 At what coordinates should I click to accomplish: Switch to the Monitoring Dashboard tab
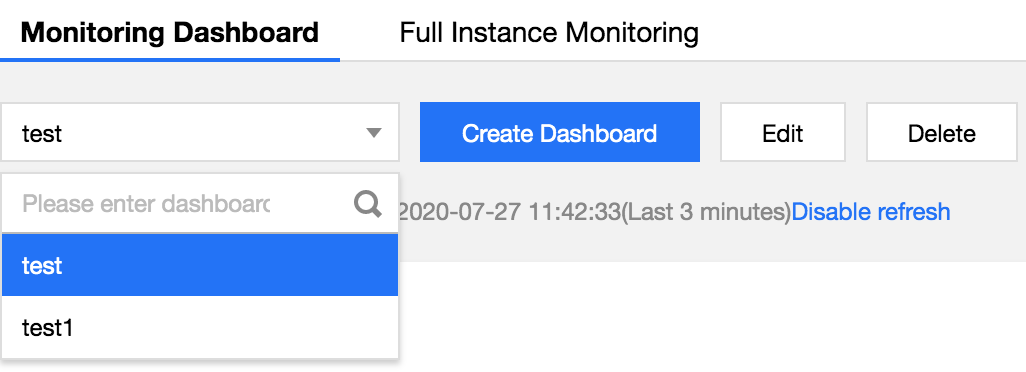tap(169, 32)
